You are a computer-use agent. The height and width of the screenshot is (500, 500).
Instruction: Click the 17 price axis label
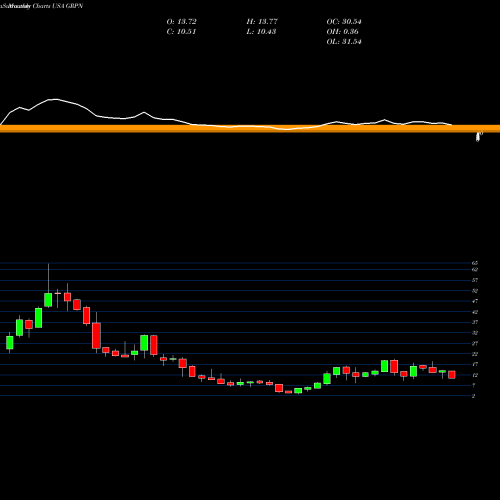[x=475, y=364]
